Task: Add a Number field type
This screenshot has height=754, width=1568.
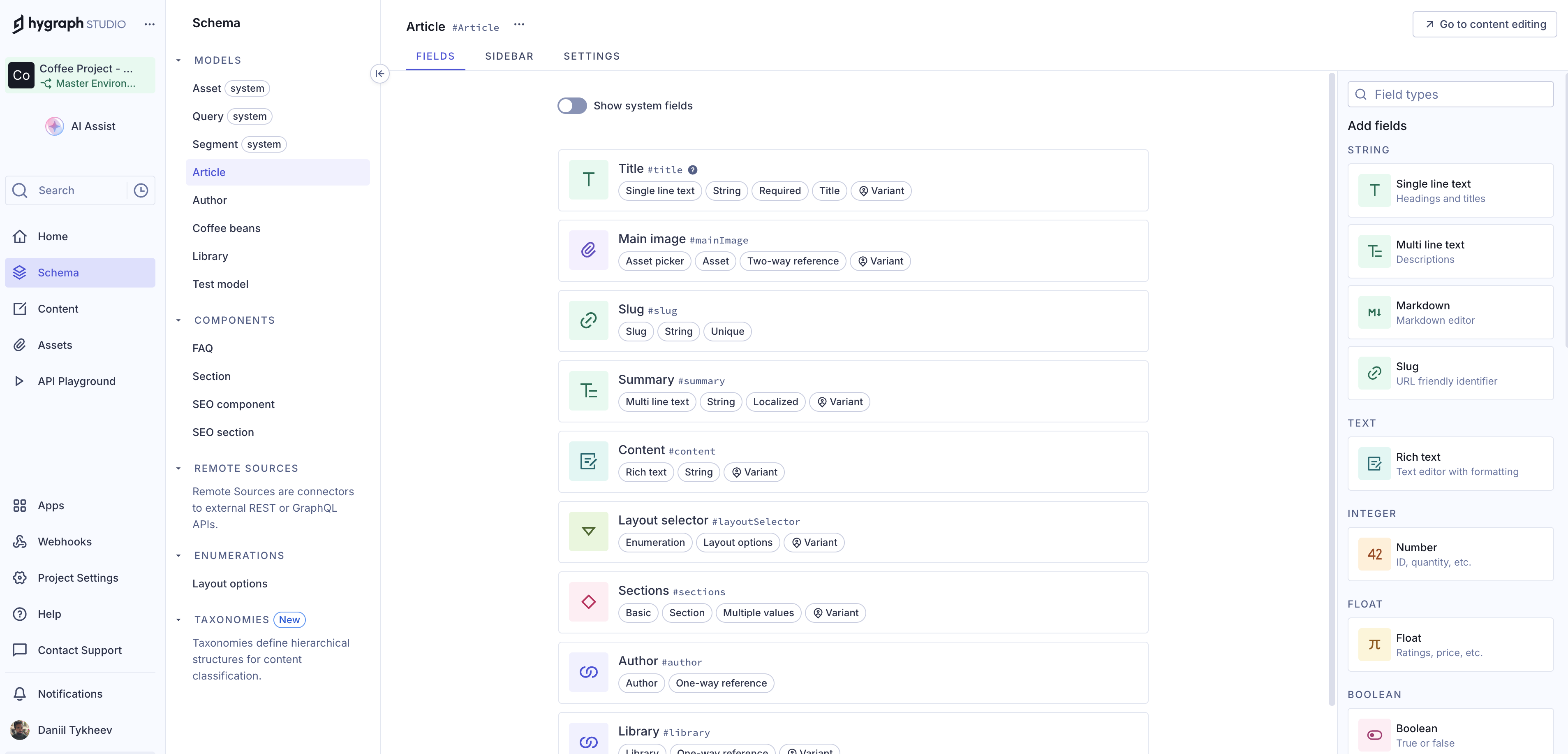Action: [1450, 554]
